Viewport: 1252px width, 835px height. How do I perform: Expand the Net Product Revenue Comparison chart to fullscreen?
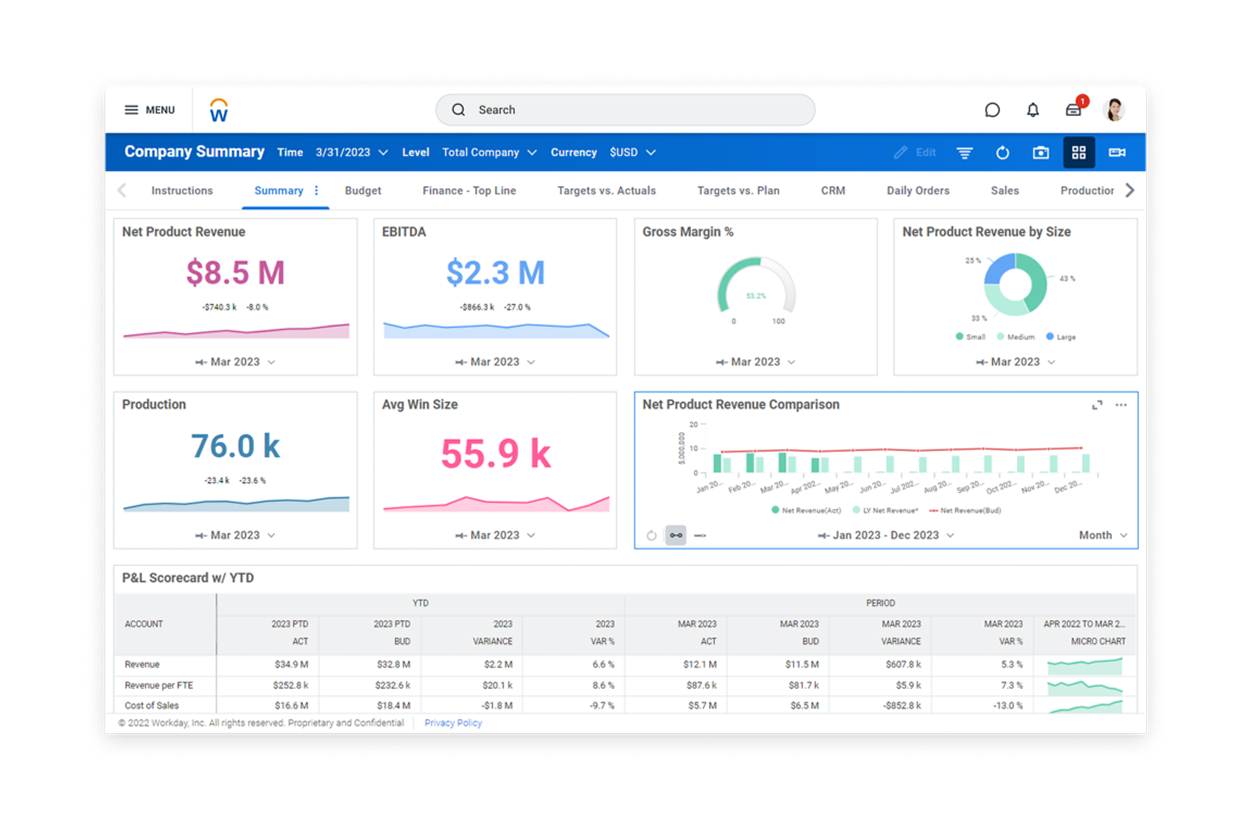tap(1097, 405)
